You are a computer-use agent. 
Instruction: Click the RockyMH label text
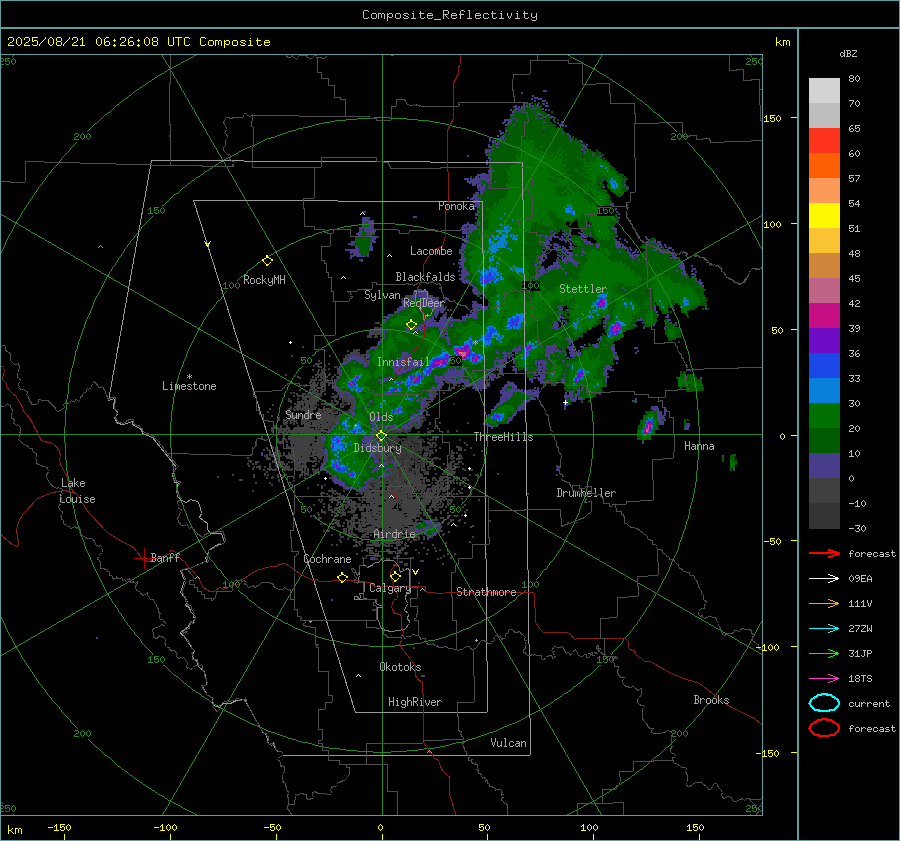[x=264, y=280]
